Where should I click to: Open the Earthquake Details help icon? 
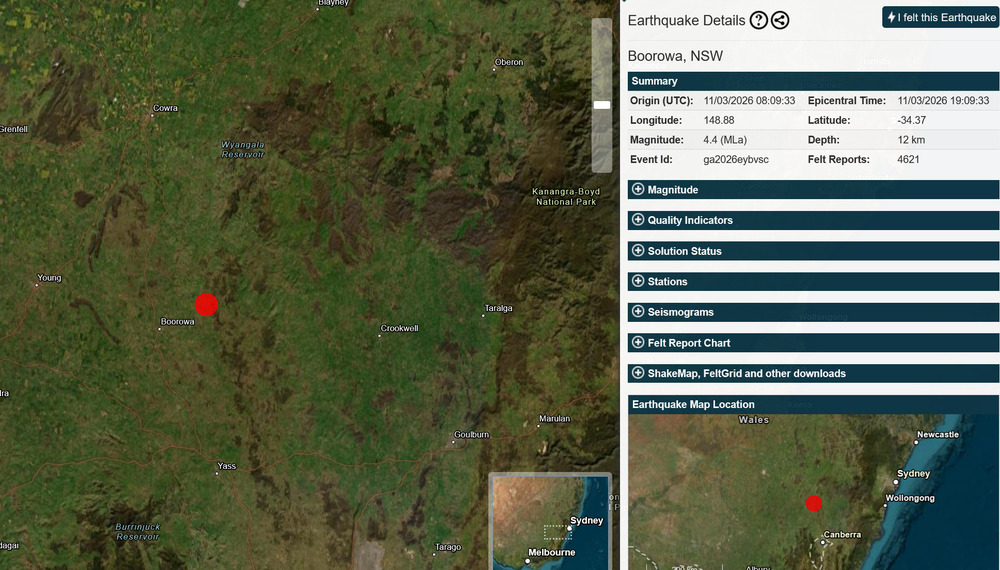759,20
